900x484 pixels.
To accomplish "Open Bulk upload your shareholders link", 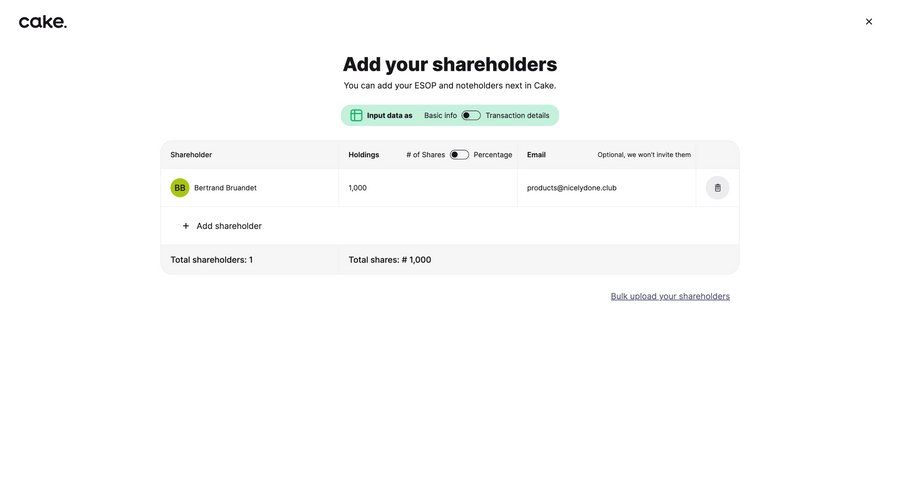I will point(670,296).
